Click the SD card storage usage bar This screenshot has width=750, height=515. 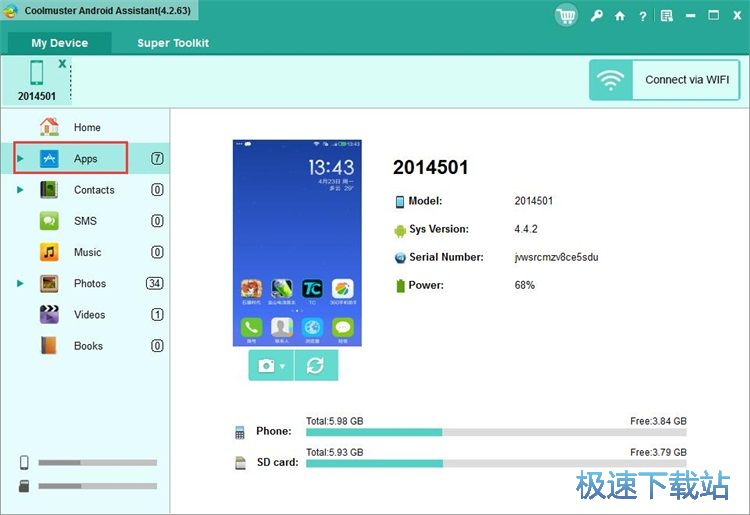[x=496, y=463]
